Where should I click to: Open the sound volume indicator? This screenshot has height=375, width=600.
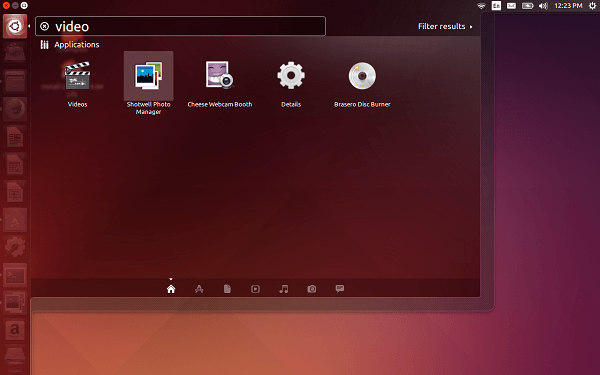(x=543, y=6)
